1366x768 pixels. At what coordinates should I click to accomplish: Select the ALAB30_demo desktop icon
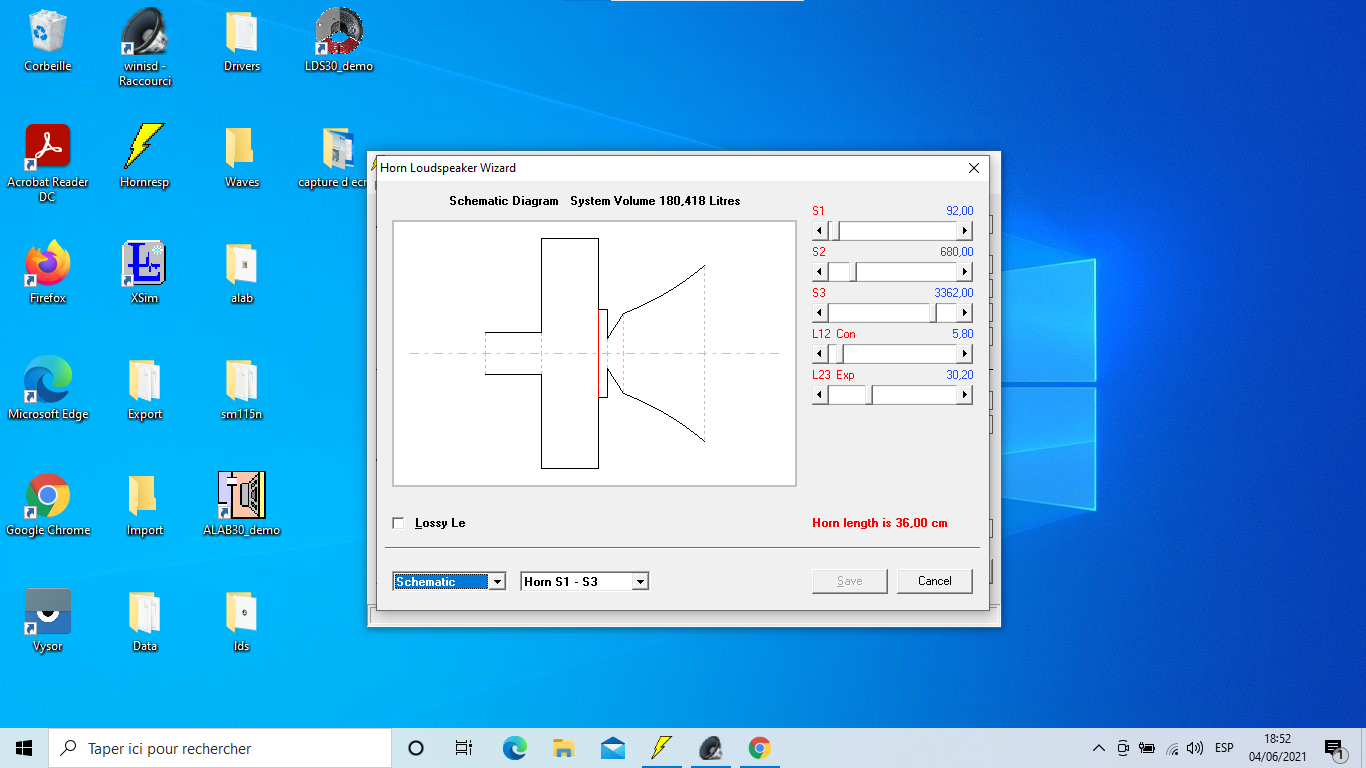[242, 503]
